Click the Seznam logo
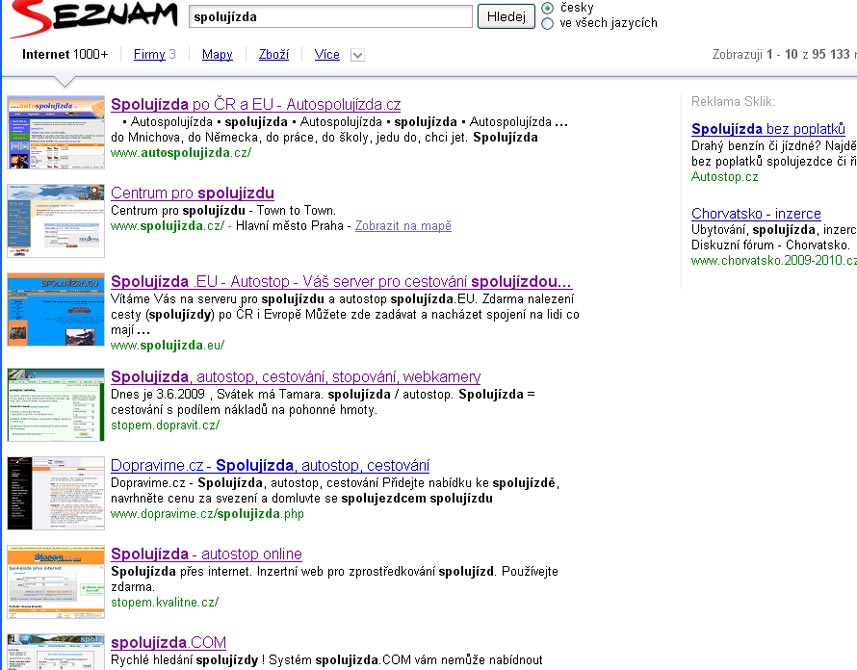857x670 pixels. (93, 17)
